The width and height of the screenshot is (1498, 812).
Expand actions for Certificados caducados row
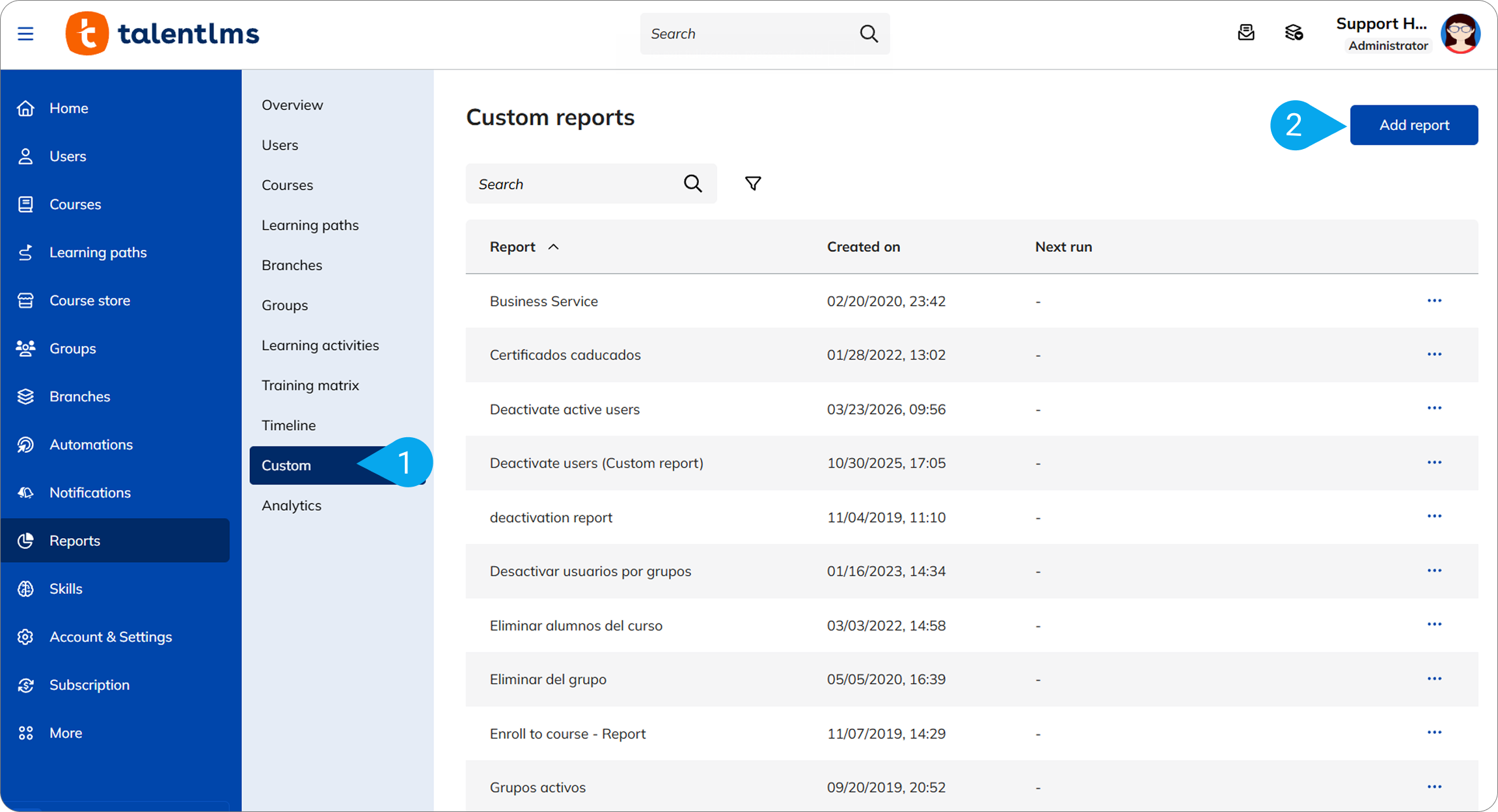pyautogui.click(x=1434, y=355)
